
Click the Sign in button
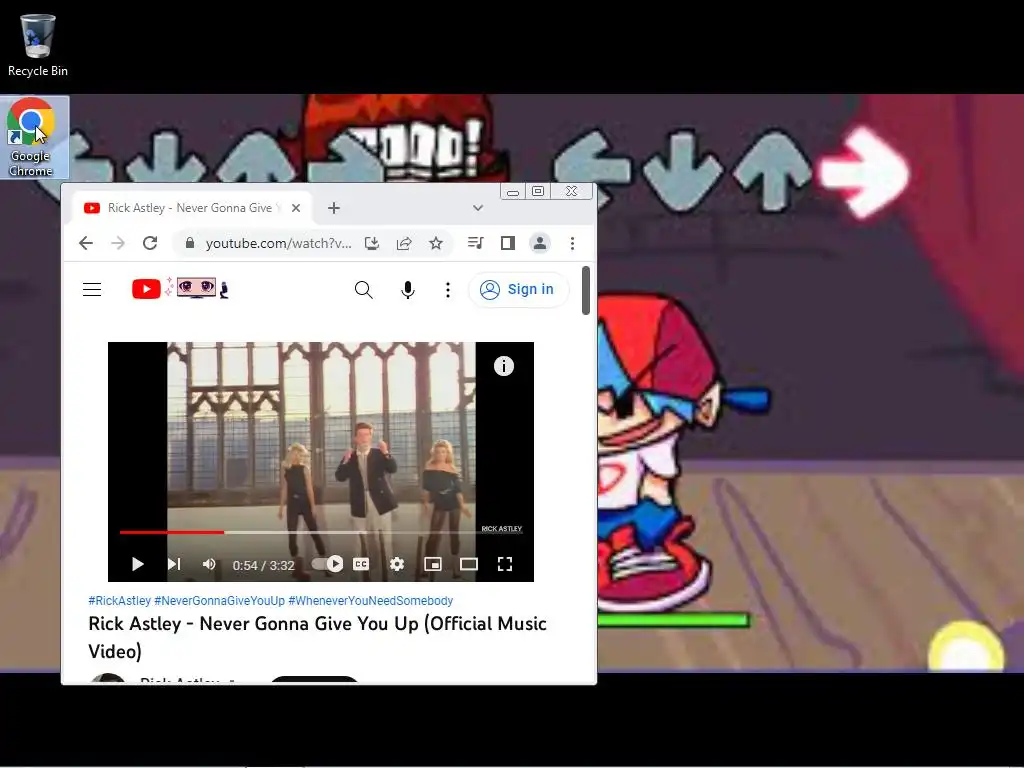tap(519, 289)
